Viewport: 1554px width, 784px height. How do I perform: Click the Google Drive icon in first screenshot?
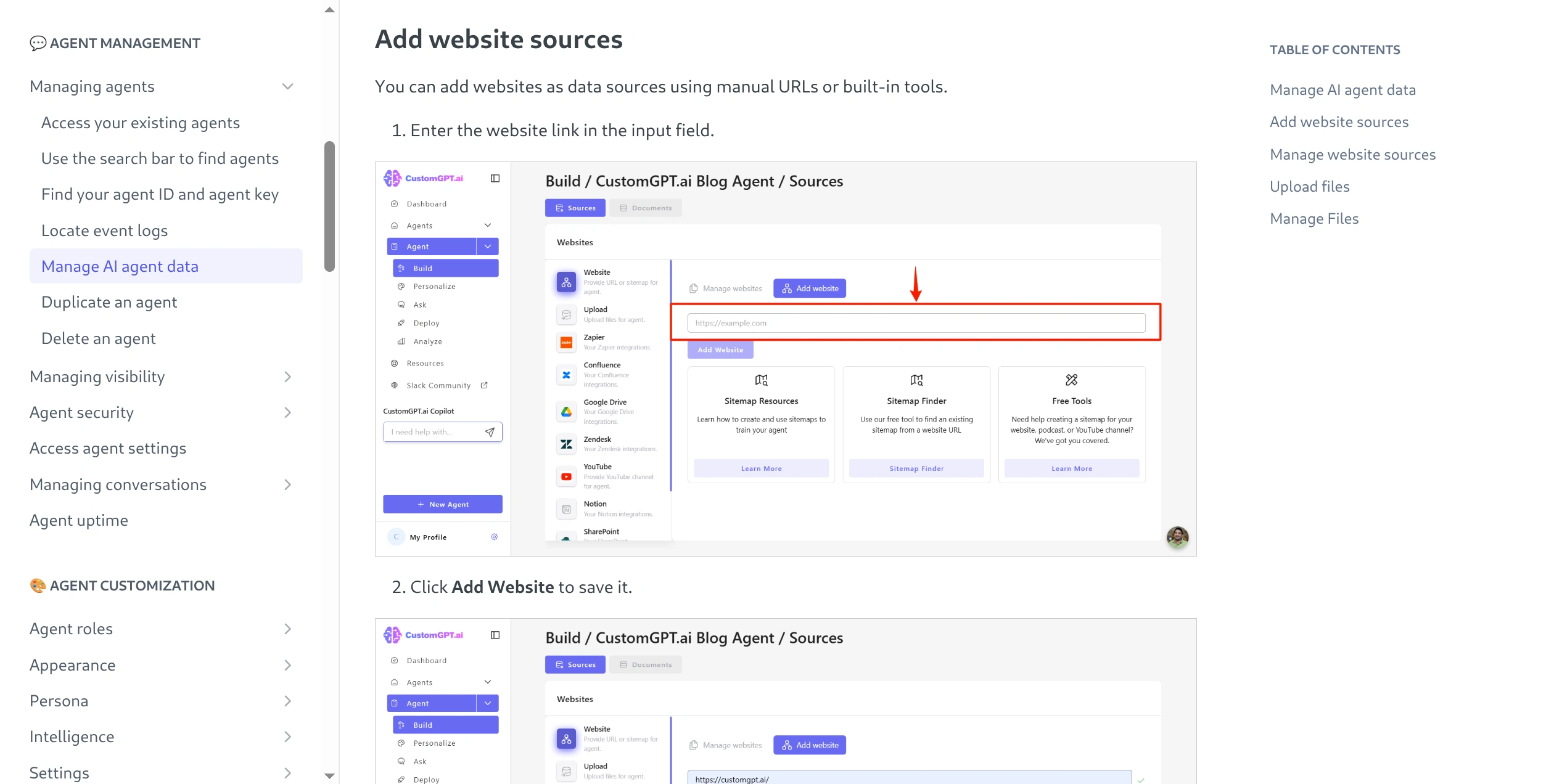[x=566, y=412]
